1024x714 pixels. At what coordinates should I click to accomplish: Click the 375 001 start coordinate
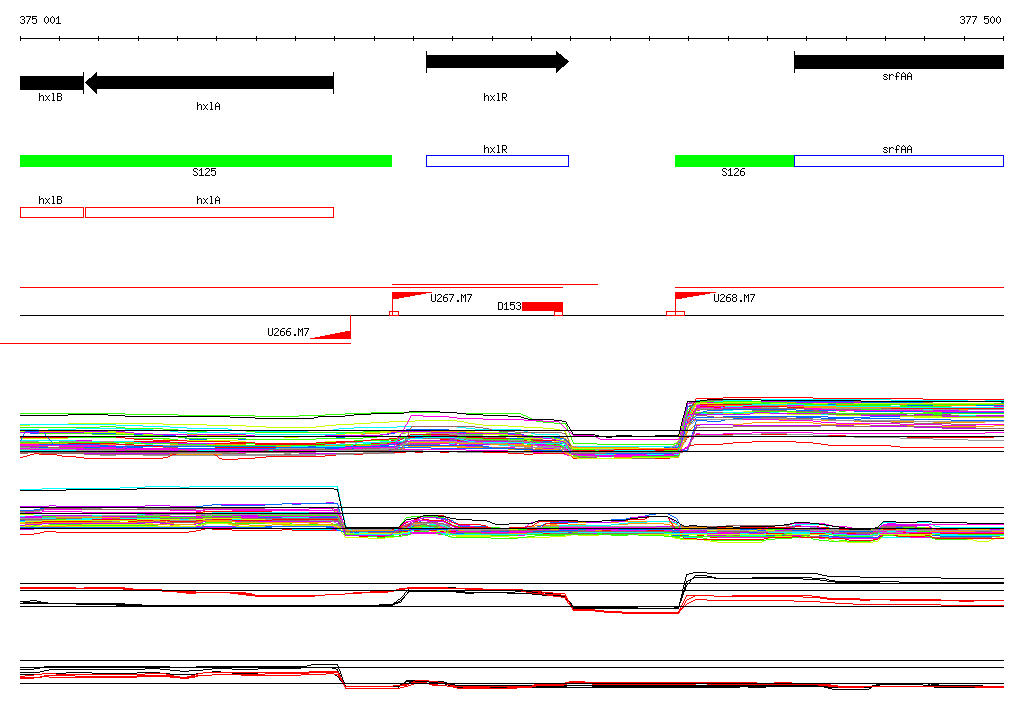(40, 20)
